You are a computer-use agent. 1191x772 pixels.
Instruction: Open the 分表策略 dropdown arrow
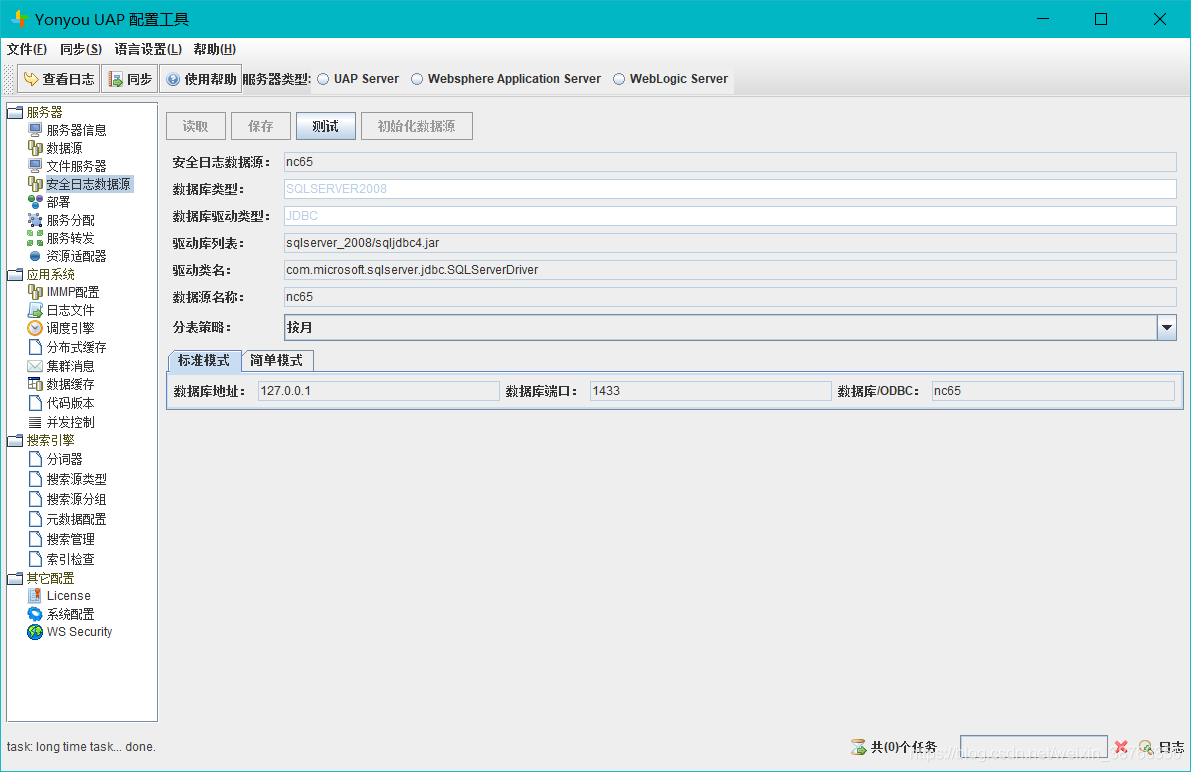tap(1166, 327)
